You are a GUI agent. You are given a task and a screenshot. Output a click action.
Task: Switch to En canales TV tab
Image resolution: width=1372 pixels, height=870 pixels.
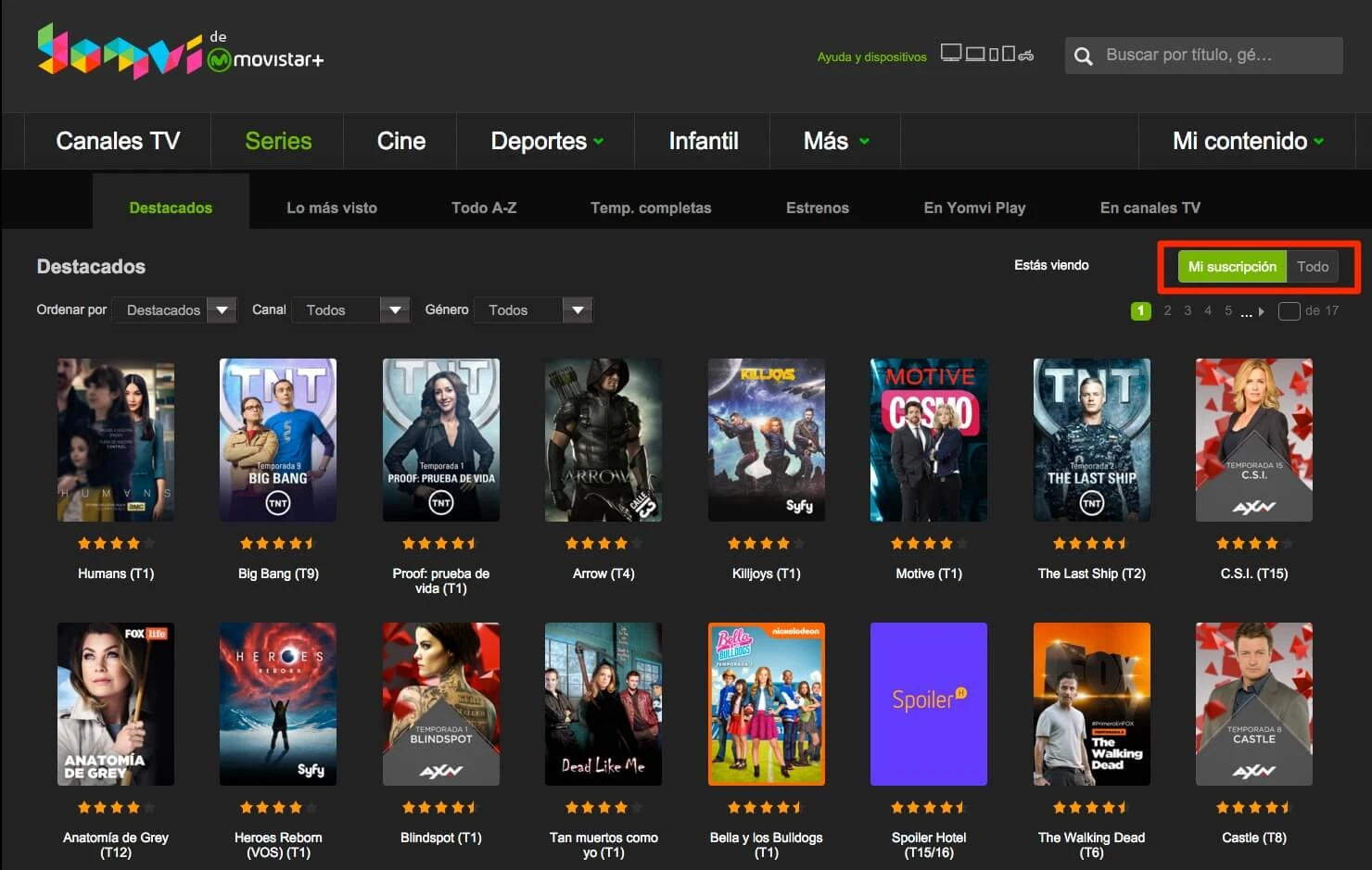pyautogui.click(x=1150, y=208)
